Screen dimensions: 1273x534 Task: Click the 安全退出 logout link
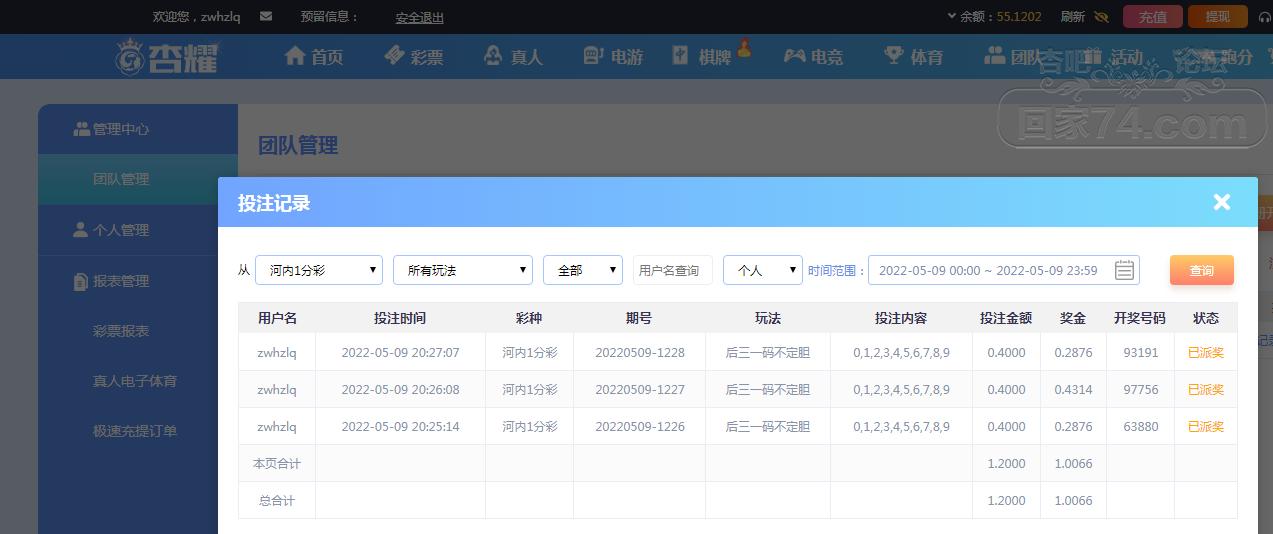click(x=420, y=17)
